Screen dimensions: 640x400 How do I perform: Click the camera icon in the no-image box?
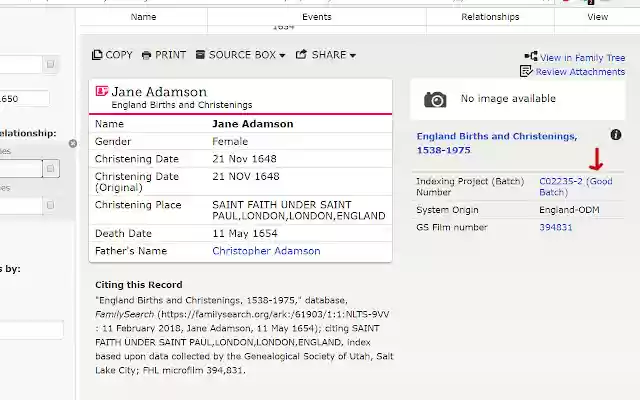(435, 99)
